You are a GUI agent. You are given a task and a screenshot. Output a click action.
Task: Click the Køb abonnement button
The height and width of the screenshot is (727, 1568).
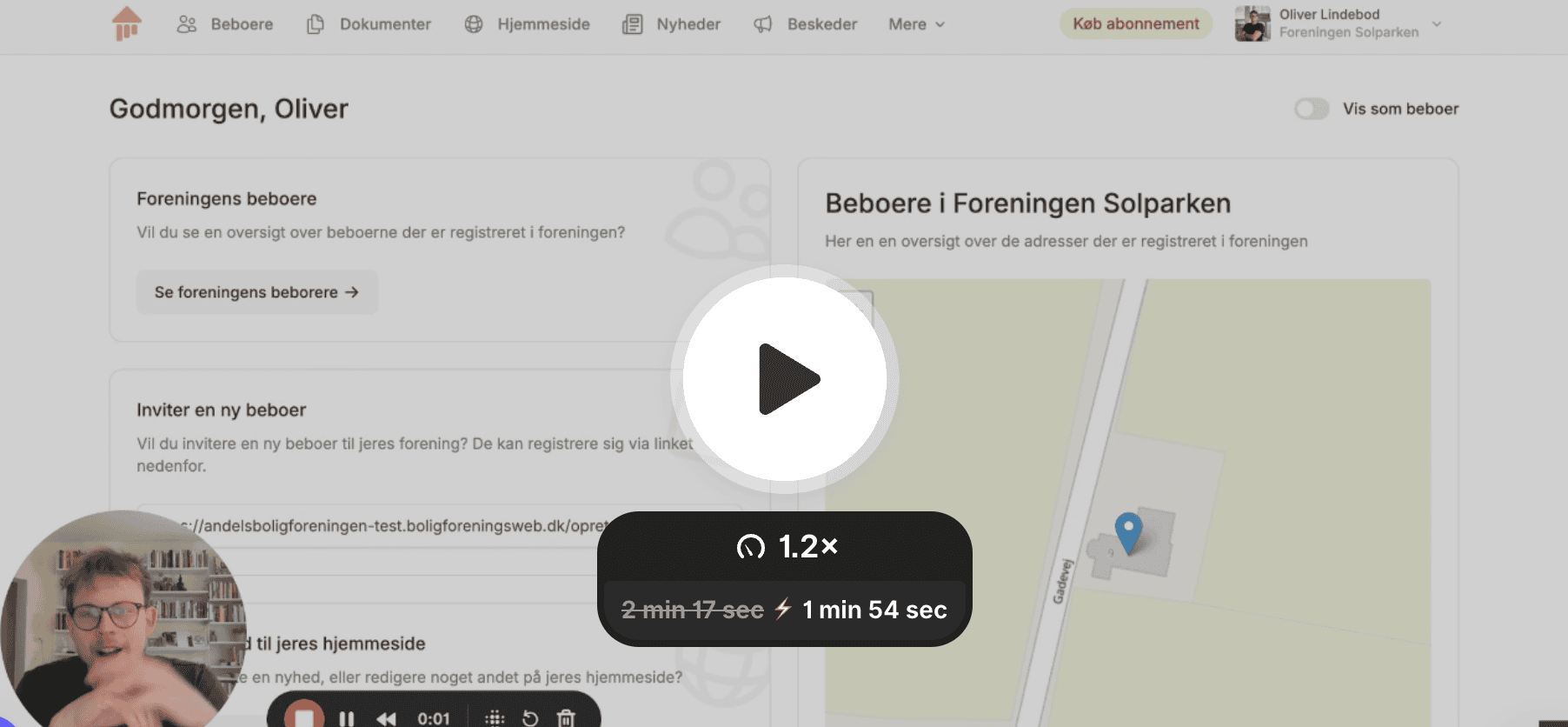[1135, 23]
